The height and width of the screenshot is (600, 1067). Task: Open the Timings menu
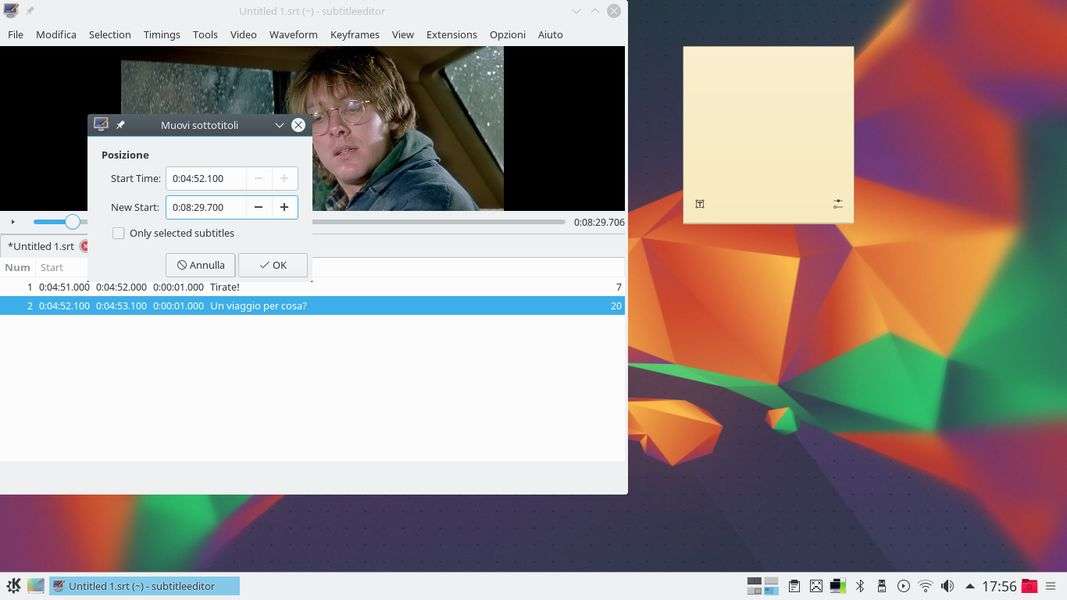162,35
